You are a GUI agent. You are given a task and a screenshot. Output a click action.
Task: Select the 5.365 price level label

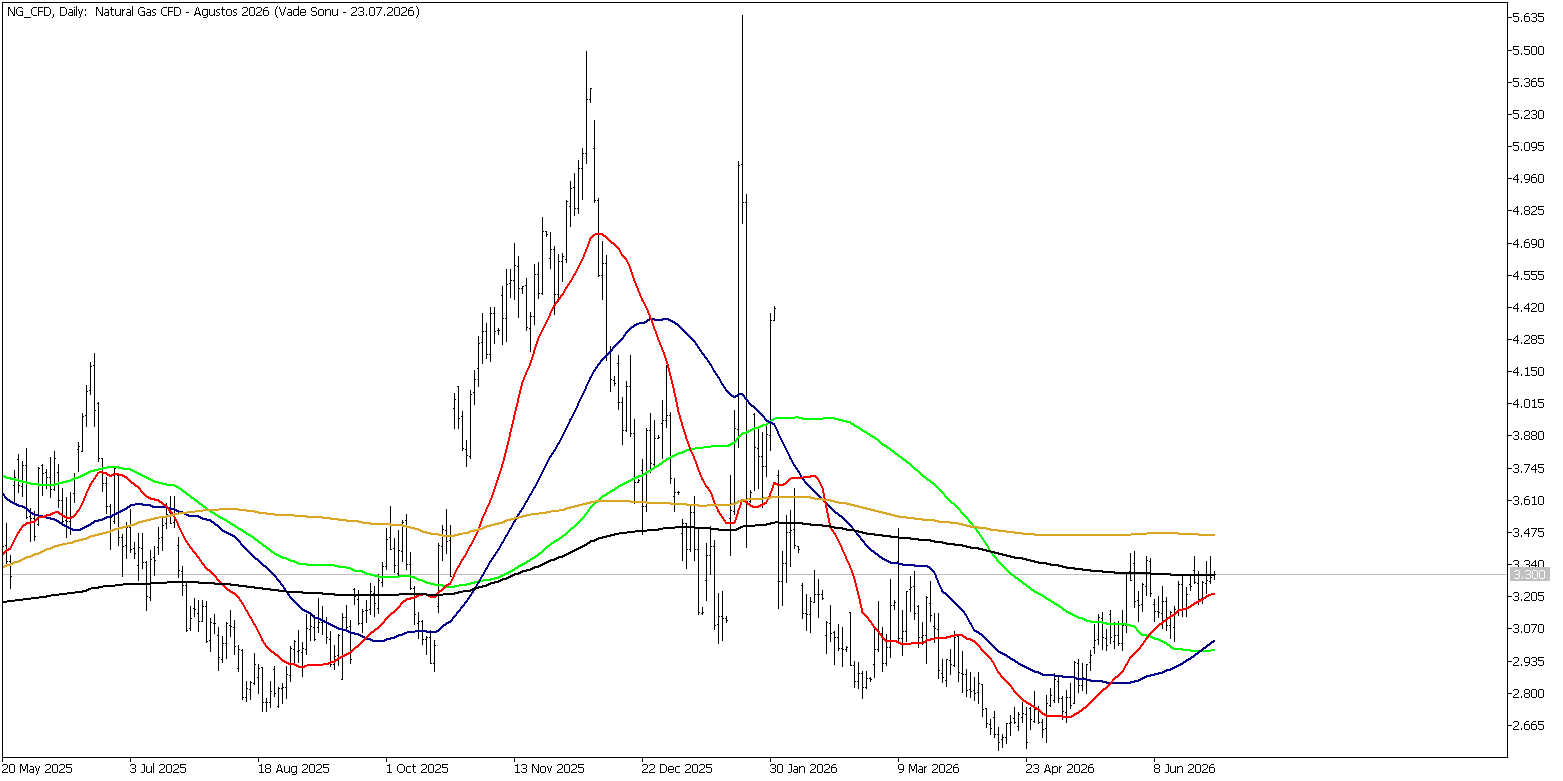1530,82
